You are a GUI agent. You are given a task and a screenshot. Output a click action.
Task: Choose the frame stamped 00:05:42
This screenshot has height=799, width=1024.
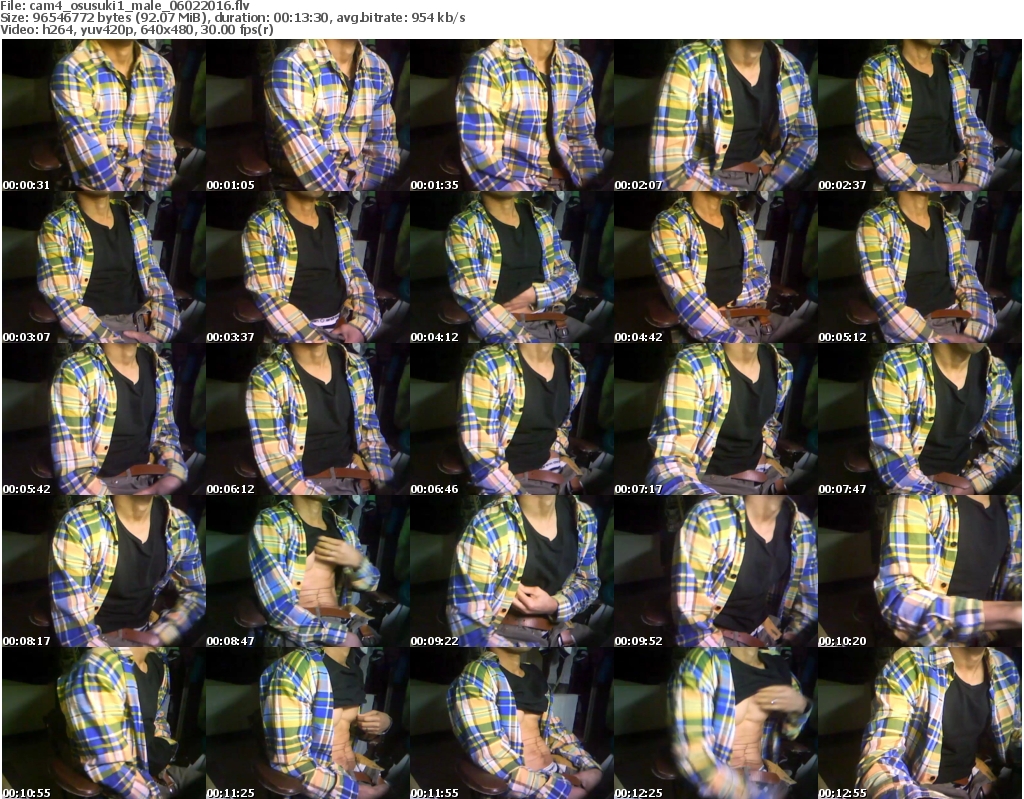[104, 419]
